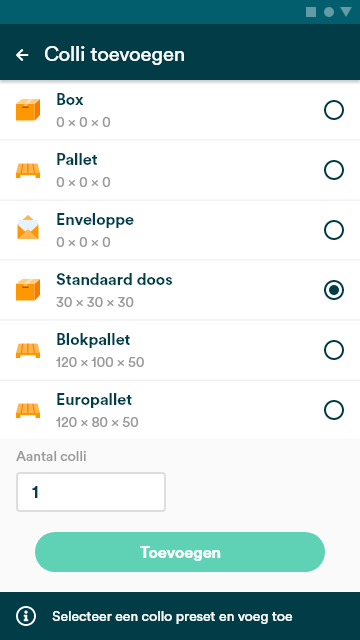Focus the Aantal colli input field
Screen dimensions: 360x640
click(91, 492)
